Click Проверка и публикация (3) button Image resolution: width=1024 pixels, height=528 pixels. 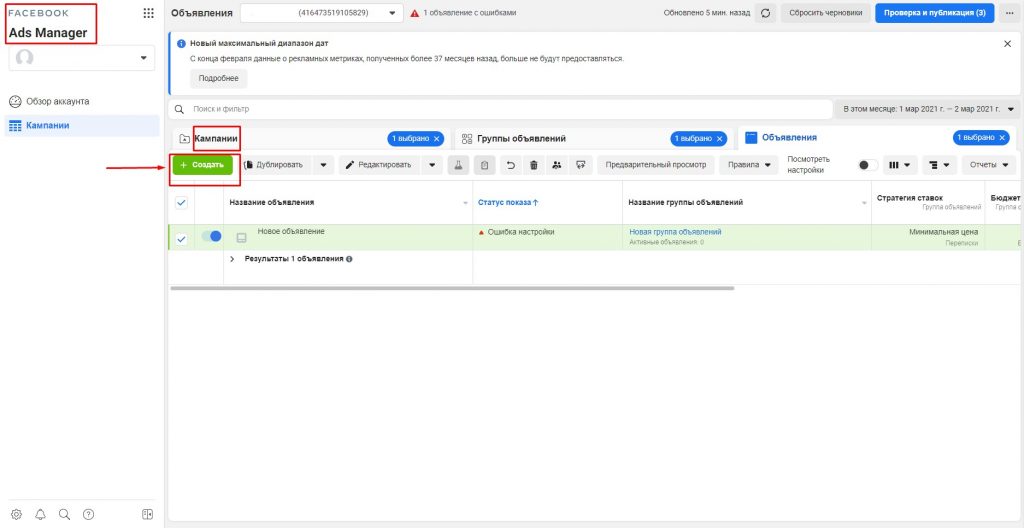[935, 13]
